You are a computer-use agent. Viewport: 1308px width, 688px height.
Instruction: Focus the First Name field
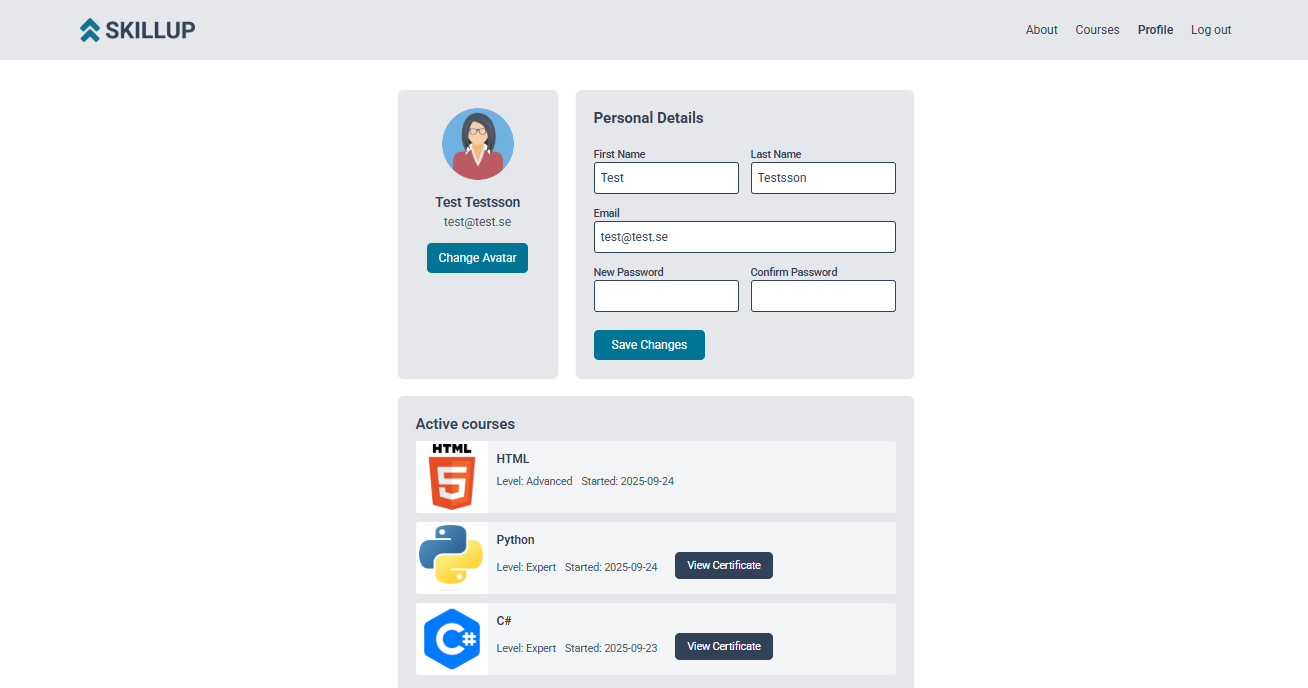tap(666, 178)
